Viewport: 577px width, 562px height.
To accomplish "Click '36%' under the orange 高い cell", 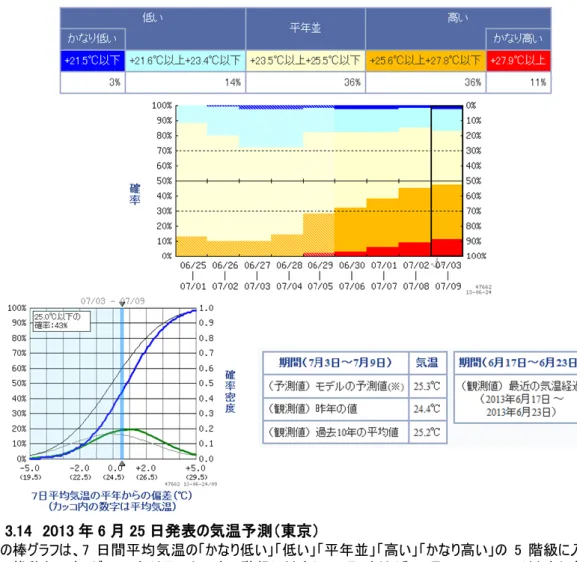I will [426, 82].
